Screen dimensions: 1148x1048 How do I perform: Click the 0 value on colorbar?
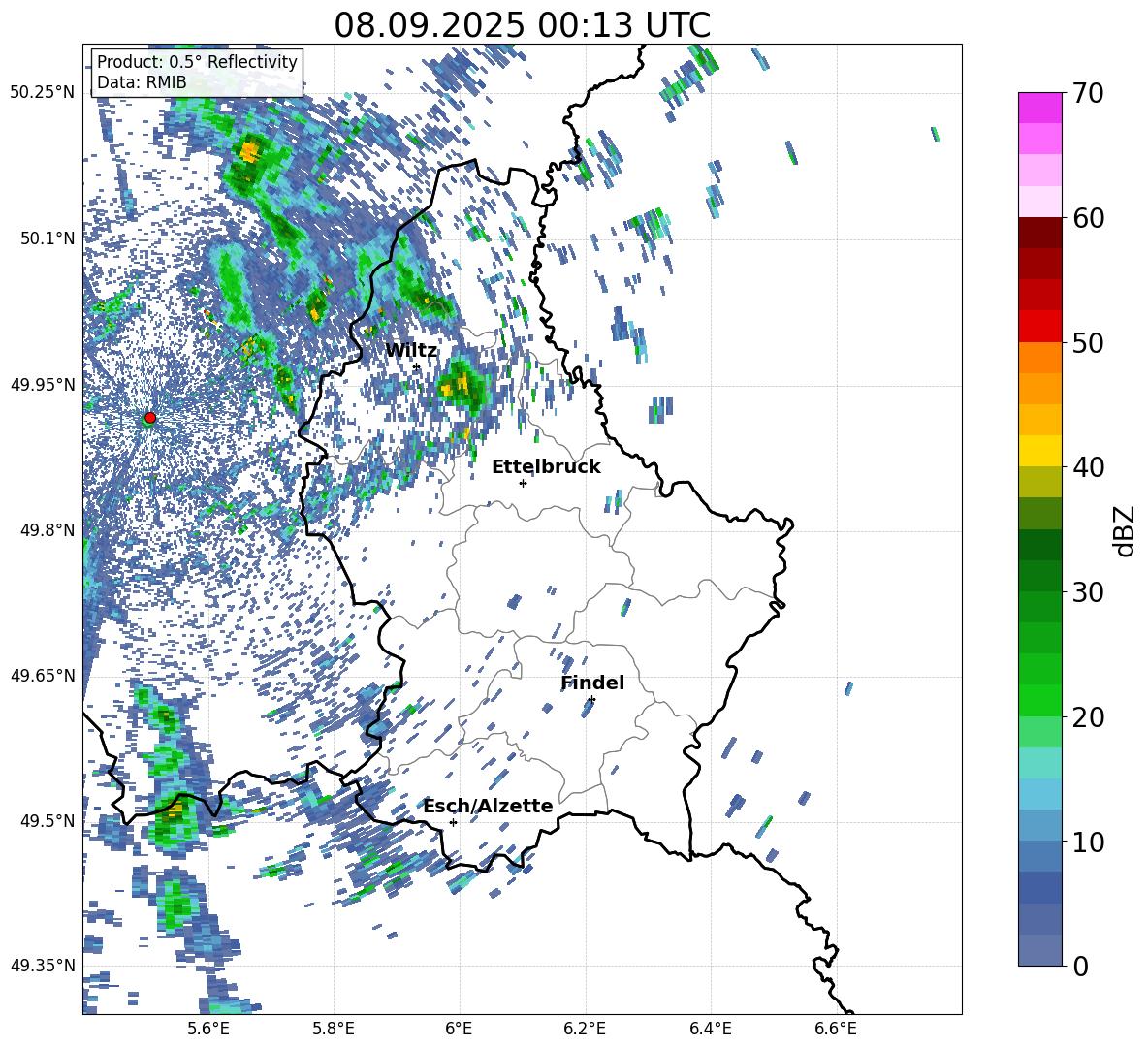click(x=1080, y=966)
